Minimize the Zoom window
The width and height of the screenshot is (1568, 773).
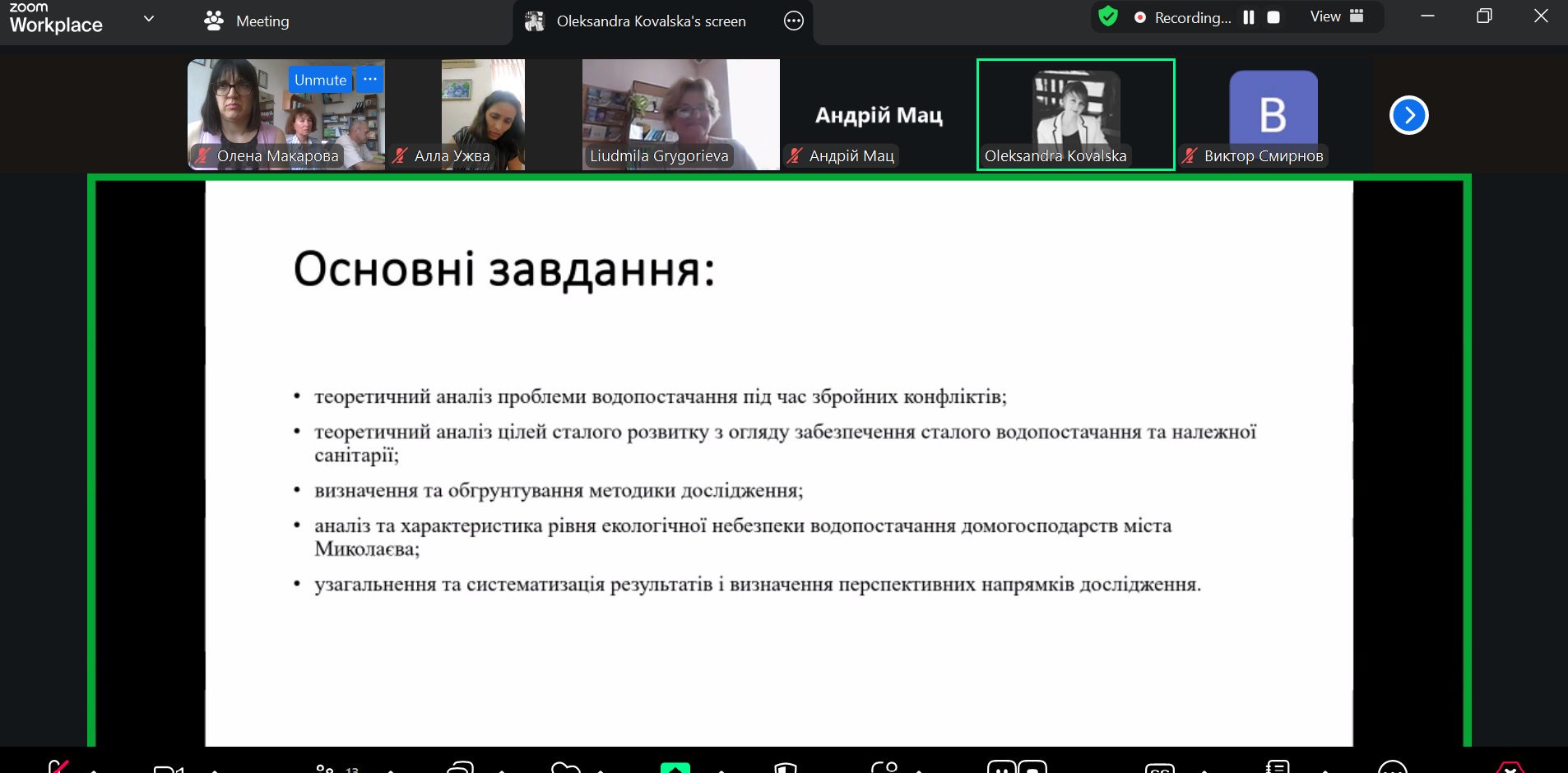[x=1427, y=16]
